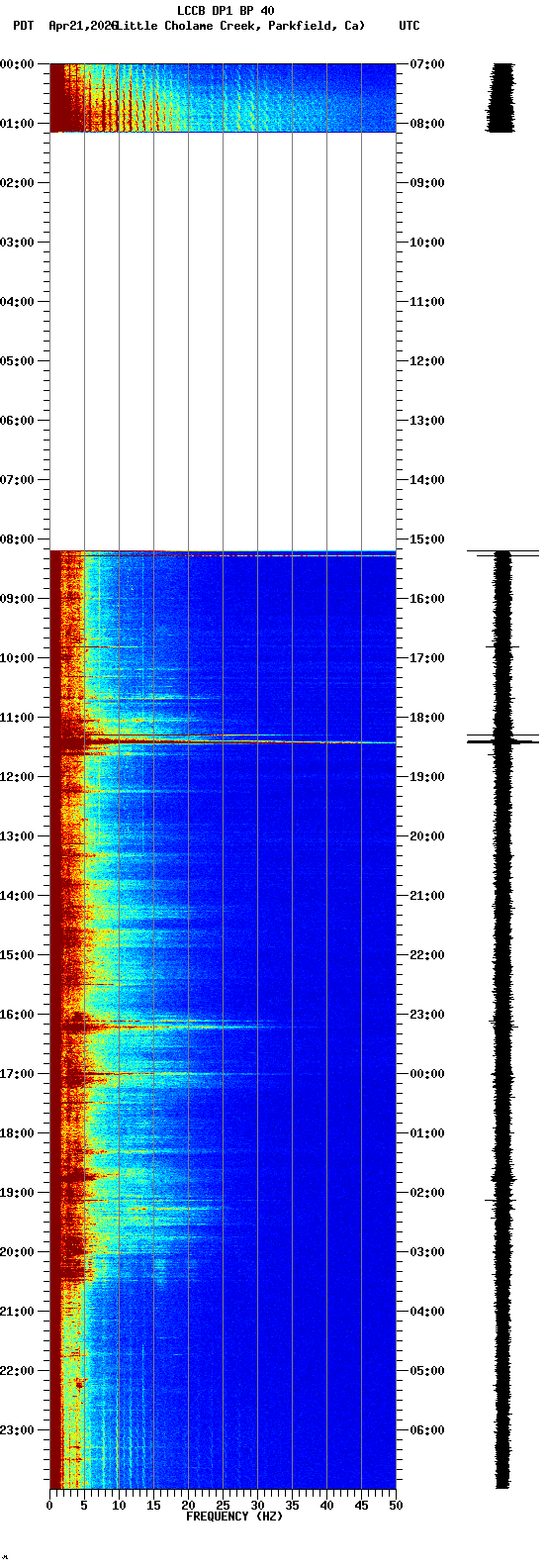Image resolution: width=546 pixels, height=1568 pixels.
Task: Select the 23:00 label on PDT axis
Action: coord(18,1430)
